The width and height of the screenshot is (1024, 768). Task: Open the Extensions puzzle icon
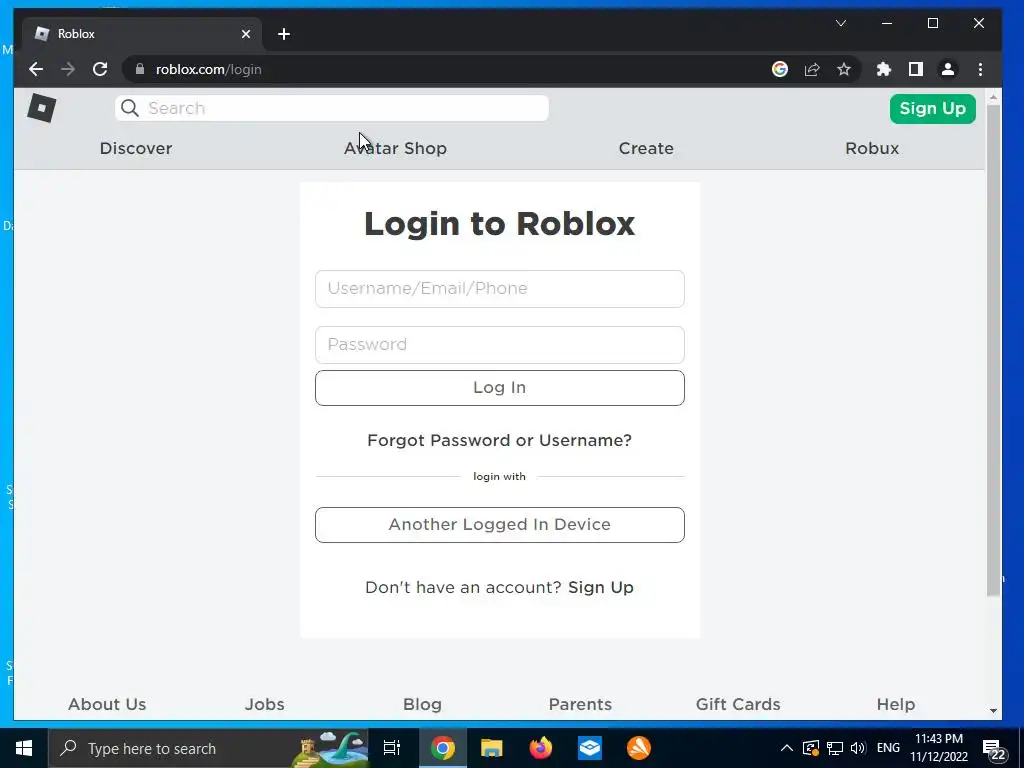[x=884, y=69]
